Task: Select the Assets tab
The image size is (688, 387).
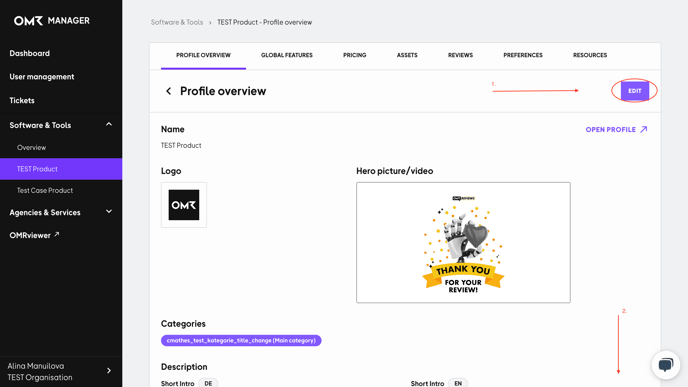Action: point(407,55)
